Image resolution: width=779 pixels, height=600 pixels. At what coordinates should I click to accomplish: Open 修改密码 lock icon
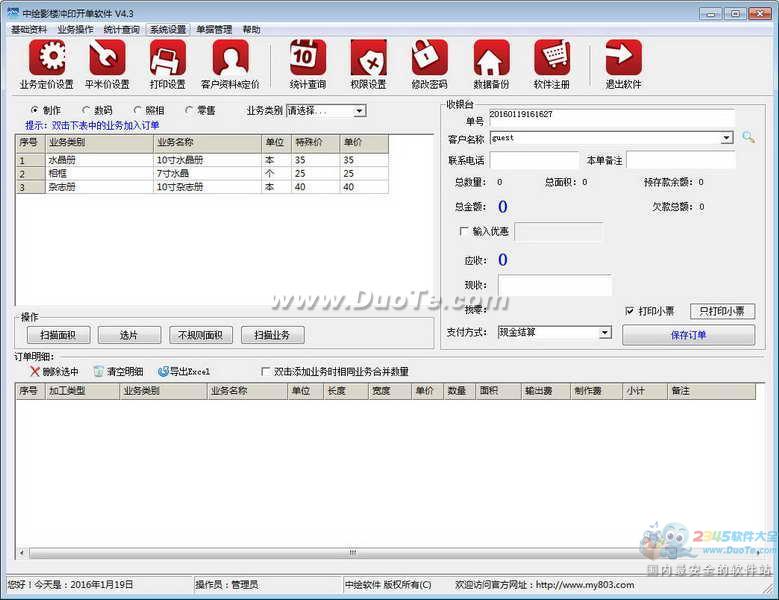[429, 59]
